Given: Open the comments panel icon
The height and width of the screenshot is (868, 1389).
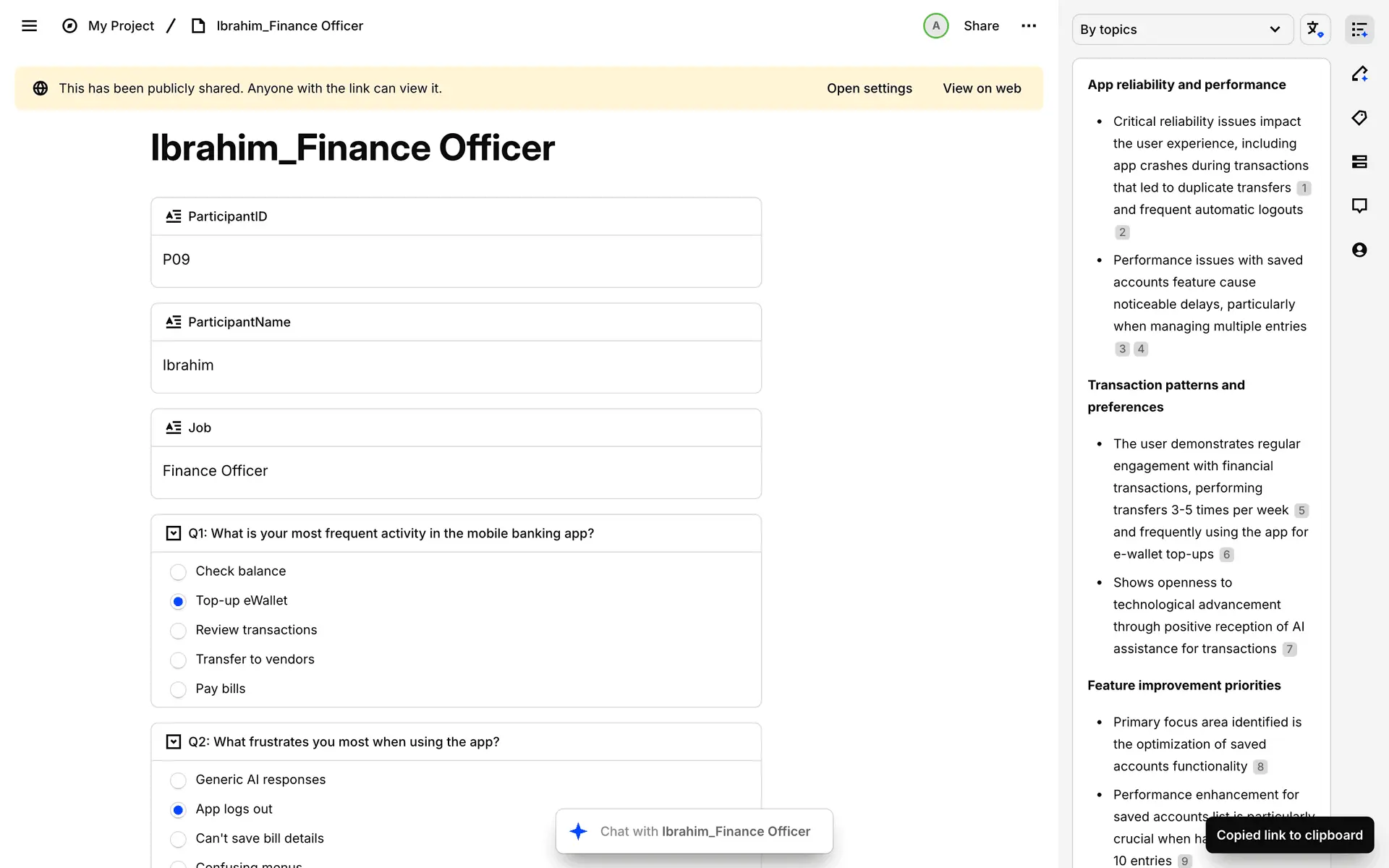Looking at the screenshot, I should click(x=1359, y=206).
